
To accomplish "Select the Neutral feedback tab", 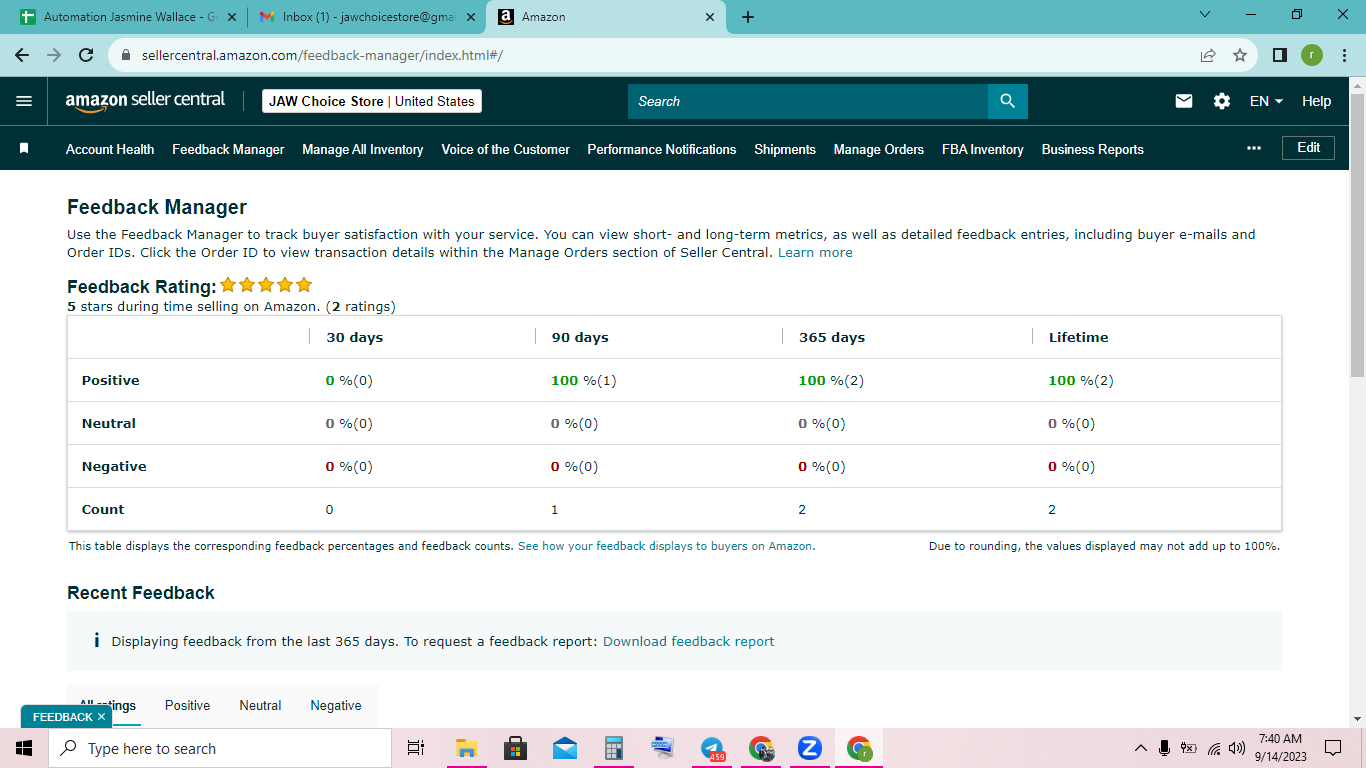I will pos(260,705).
